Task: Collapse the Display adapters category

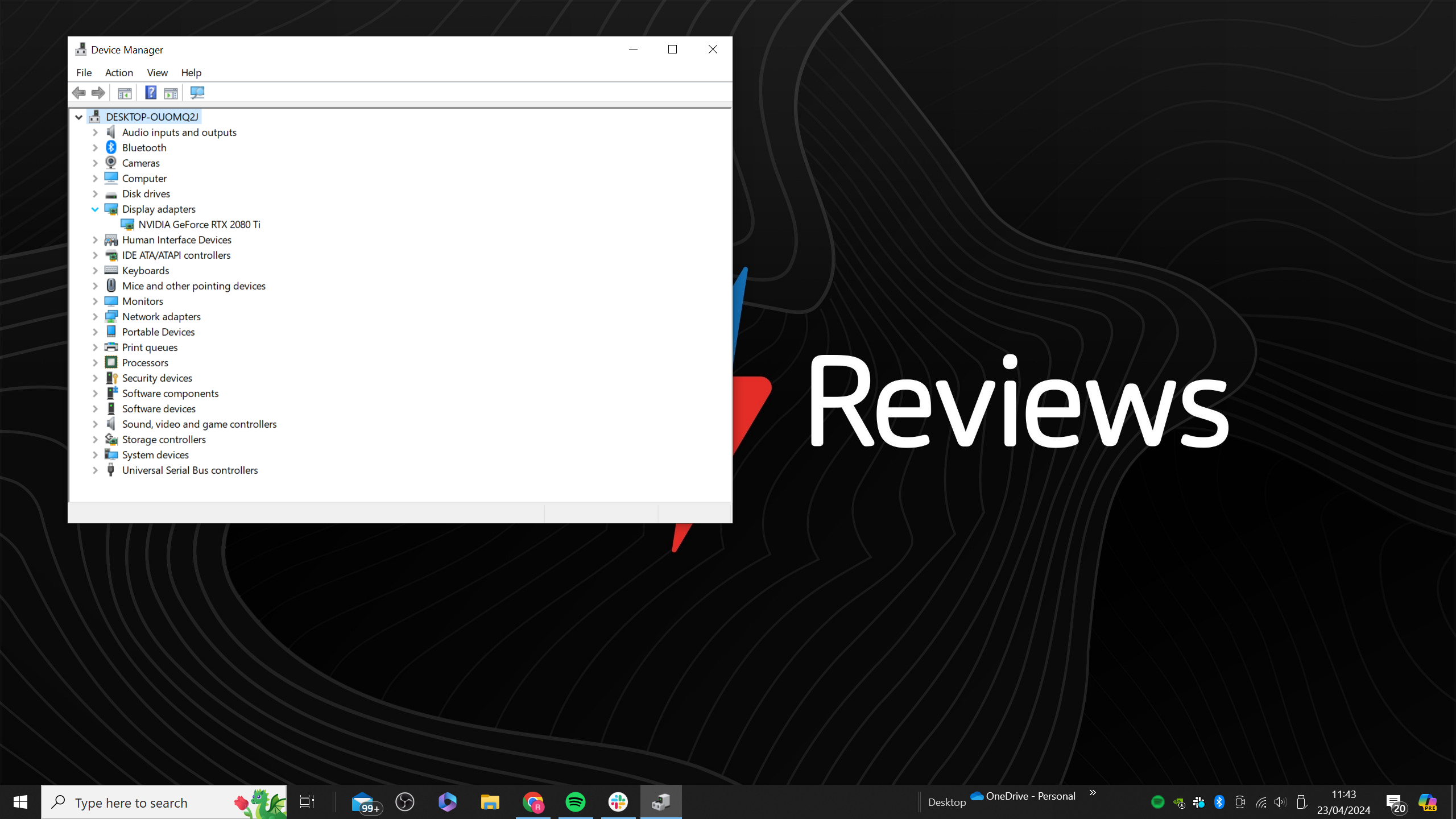Action: [95, 209]
